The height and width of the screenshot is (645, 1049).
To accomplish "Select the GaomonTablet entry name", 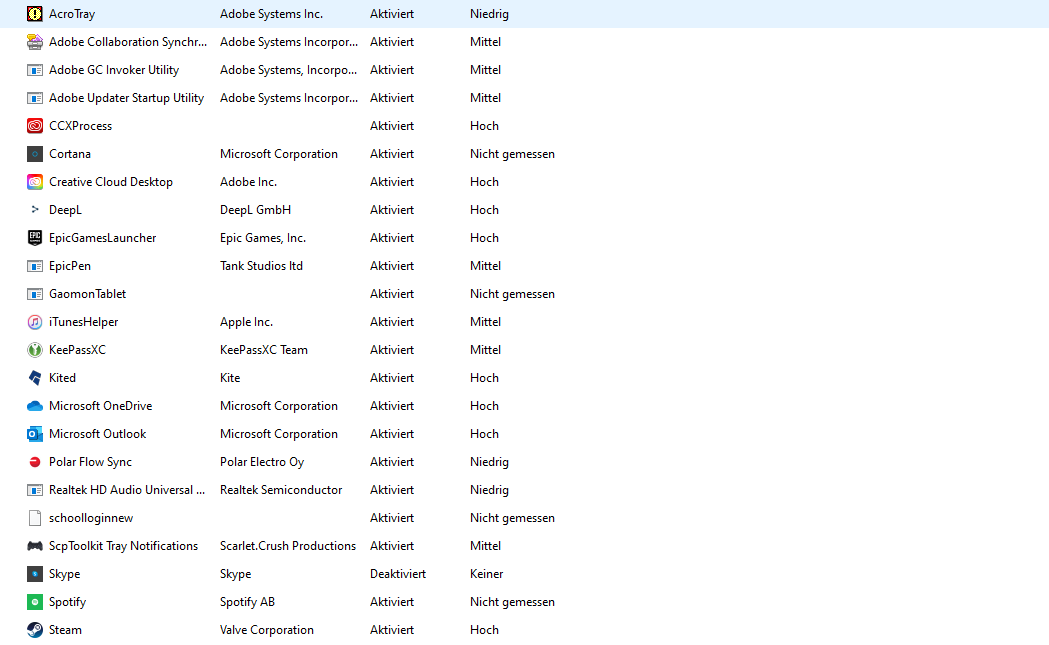I will [87, 294].
